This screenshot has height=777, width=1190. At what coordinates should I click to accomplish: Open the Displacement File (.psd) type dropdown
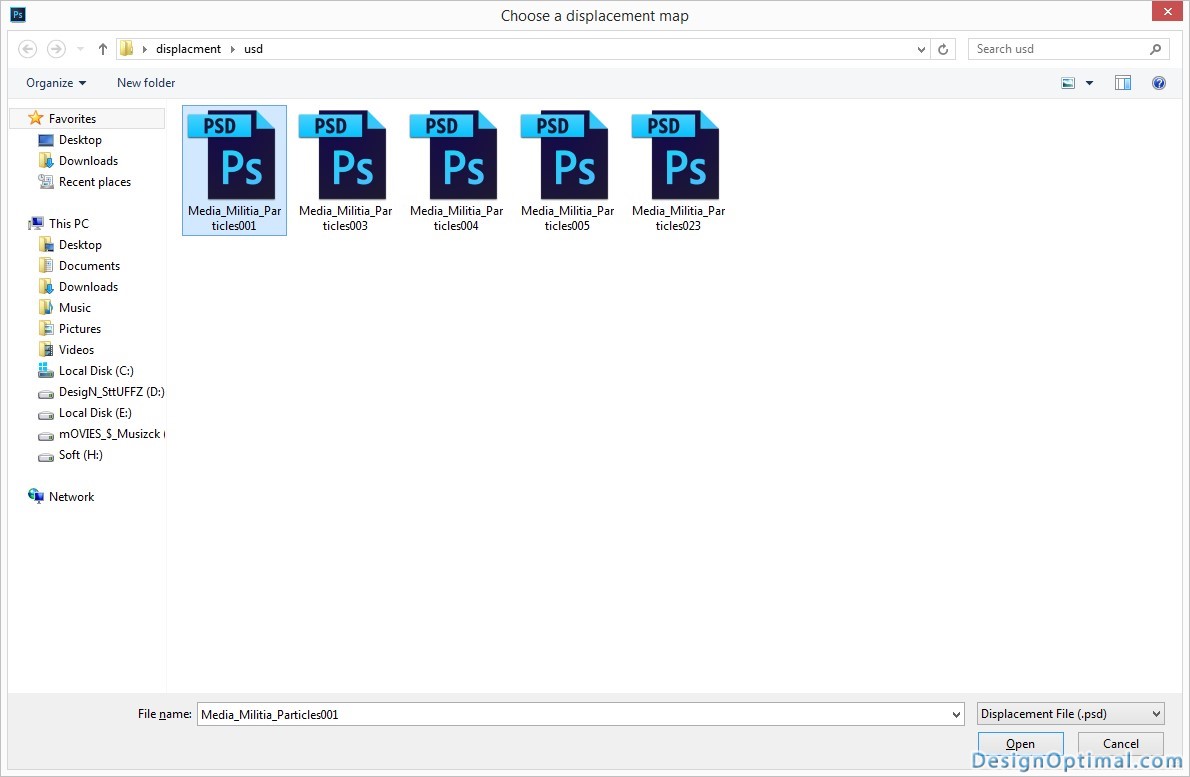(x=1070, y=714)
